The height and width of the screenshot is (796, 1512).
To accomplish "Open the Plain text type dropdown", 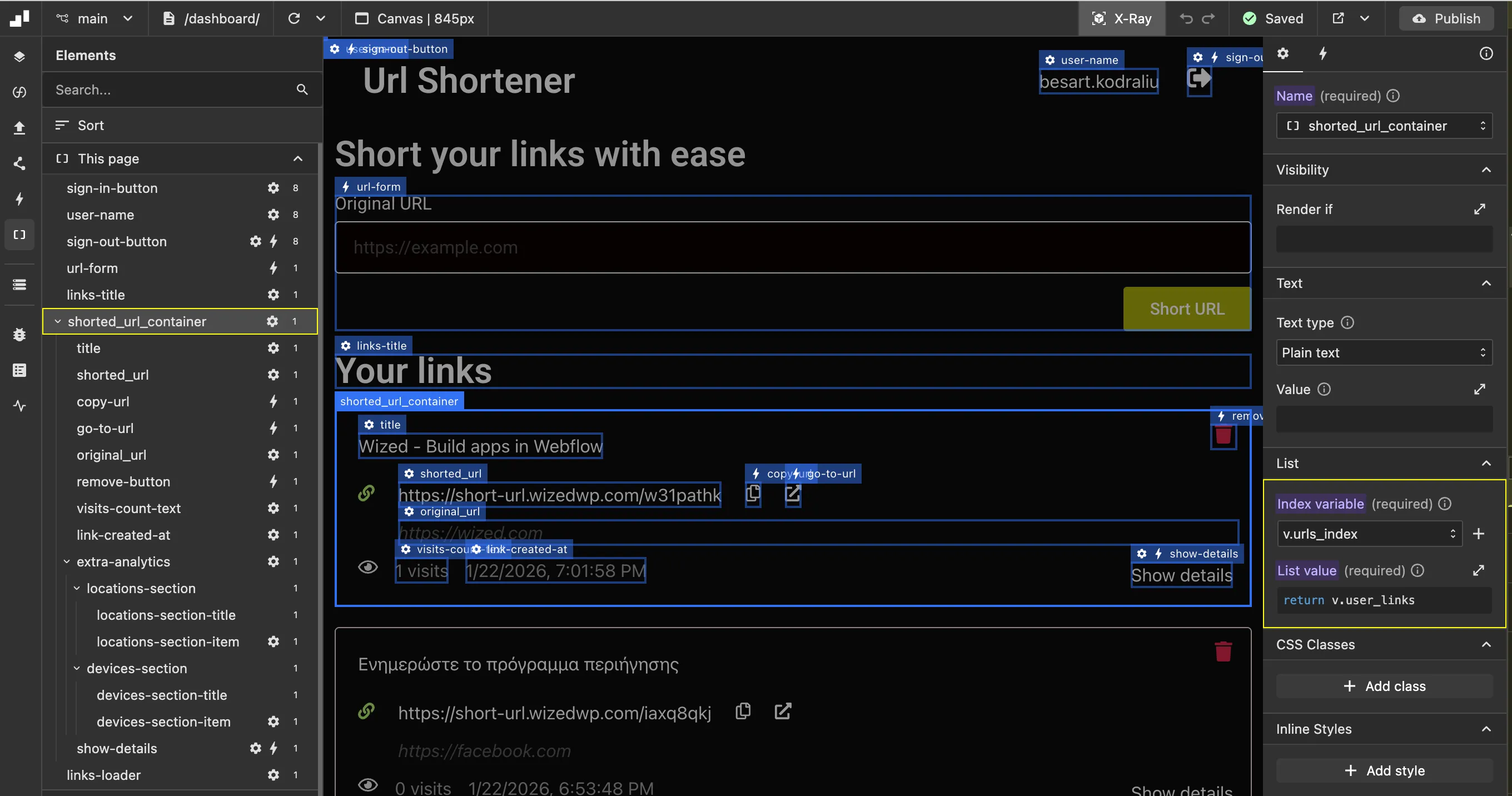I will 1384,352.
